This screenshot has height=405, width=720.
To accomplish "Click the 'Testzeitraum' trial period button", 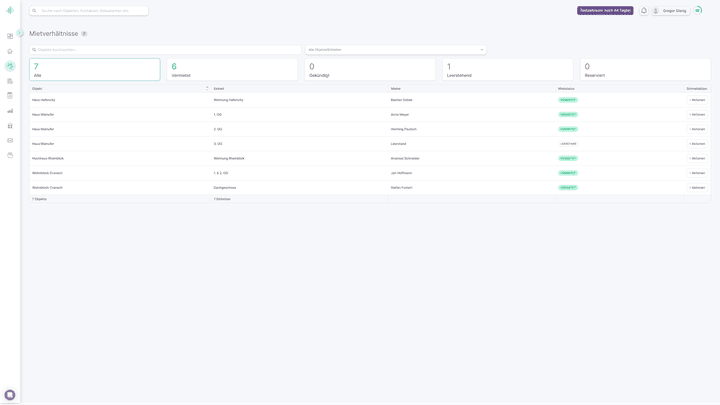I will 604,11.
